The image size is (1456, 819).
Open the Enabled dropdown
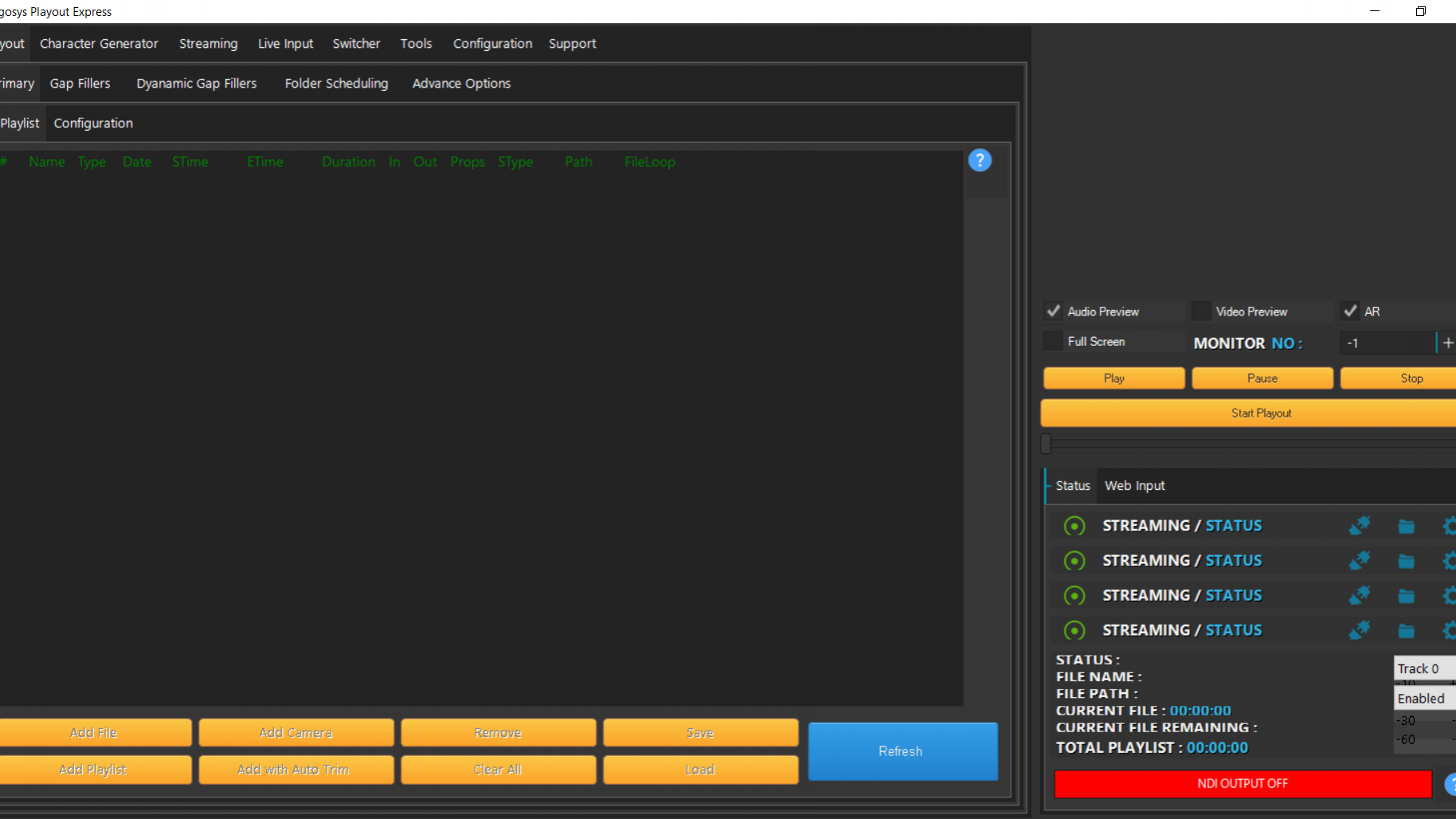click(x=1424, y=698)
